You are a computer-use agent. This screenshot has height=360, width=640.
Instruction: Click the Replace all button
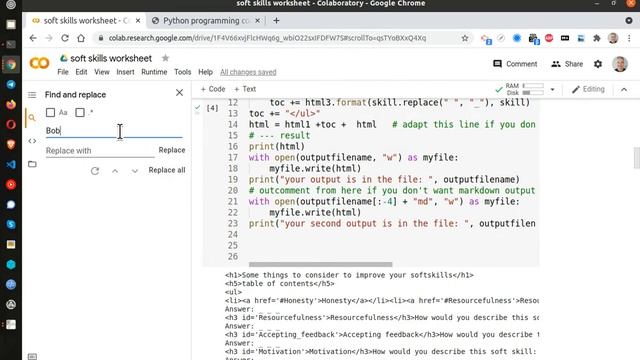167,170
